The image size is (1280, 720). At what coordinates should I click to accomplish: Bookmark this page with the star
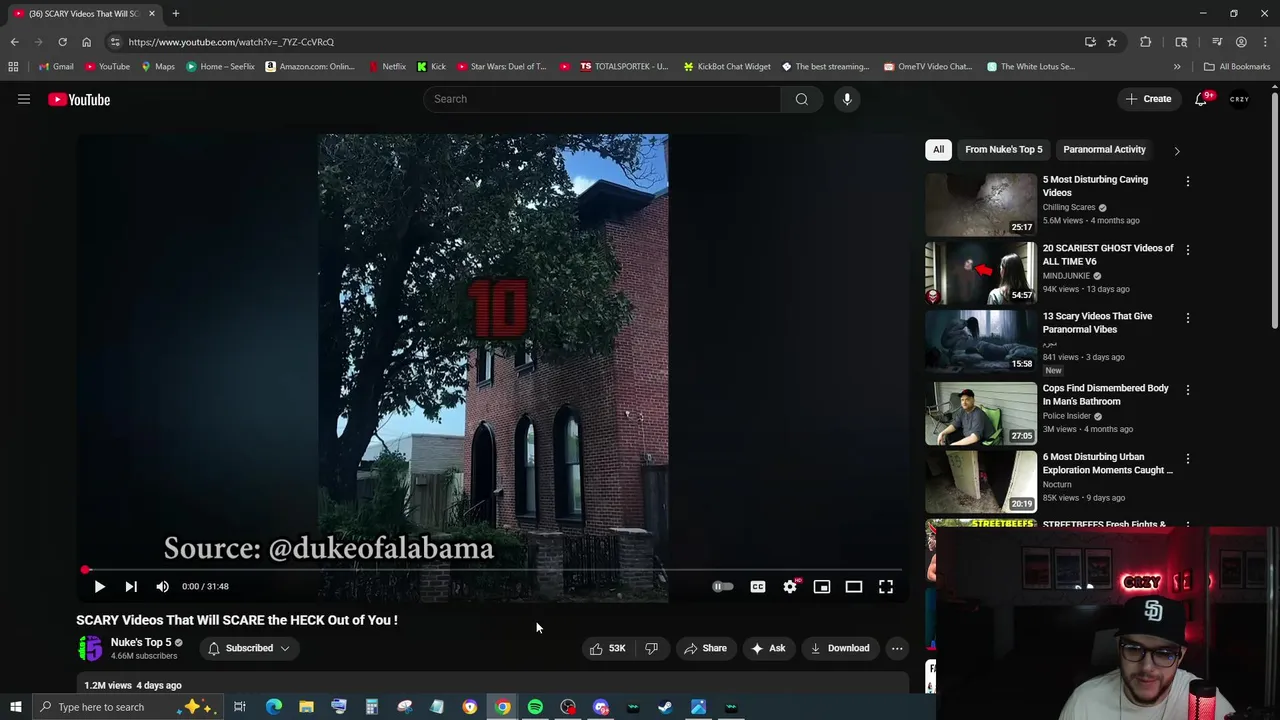point(1111,42)
